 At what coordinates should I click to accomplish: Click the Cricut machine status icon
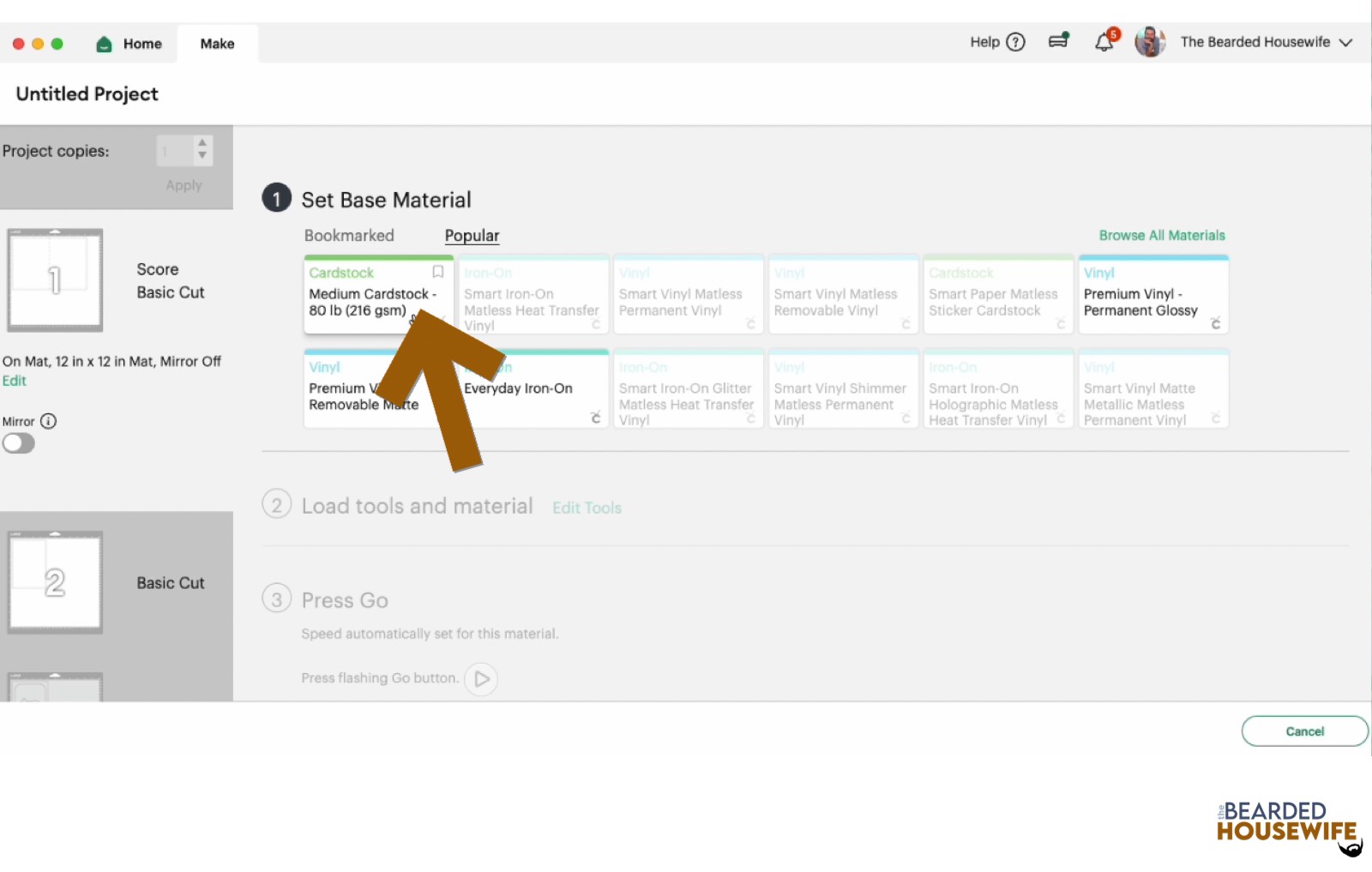point(1058,40)
